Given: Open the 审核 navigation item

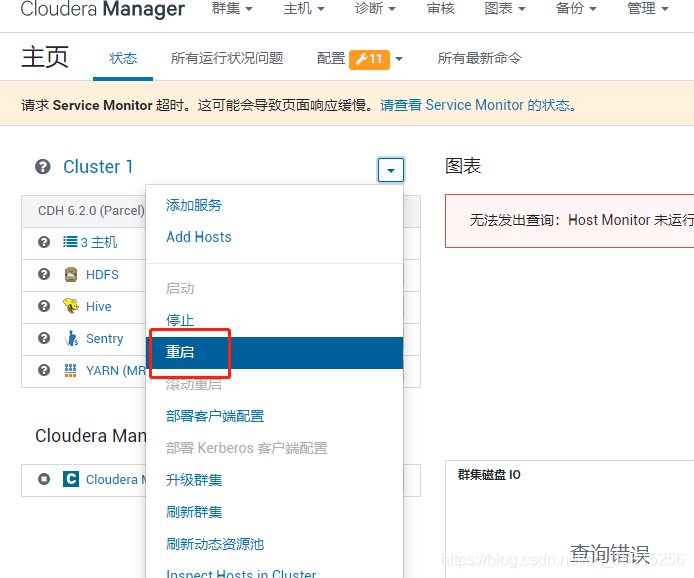Looking at the screenshot, I should (440, 9).
